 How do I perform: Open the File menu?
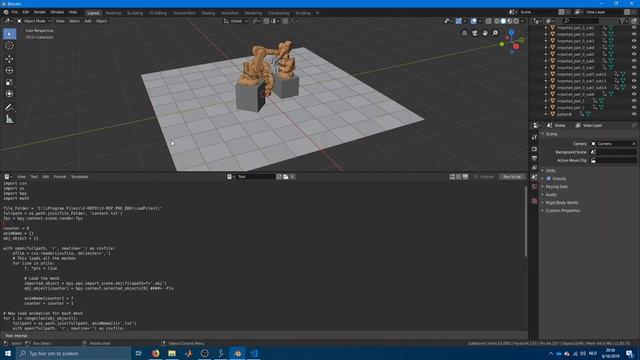pos(15,12)
